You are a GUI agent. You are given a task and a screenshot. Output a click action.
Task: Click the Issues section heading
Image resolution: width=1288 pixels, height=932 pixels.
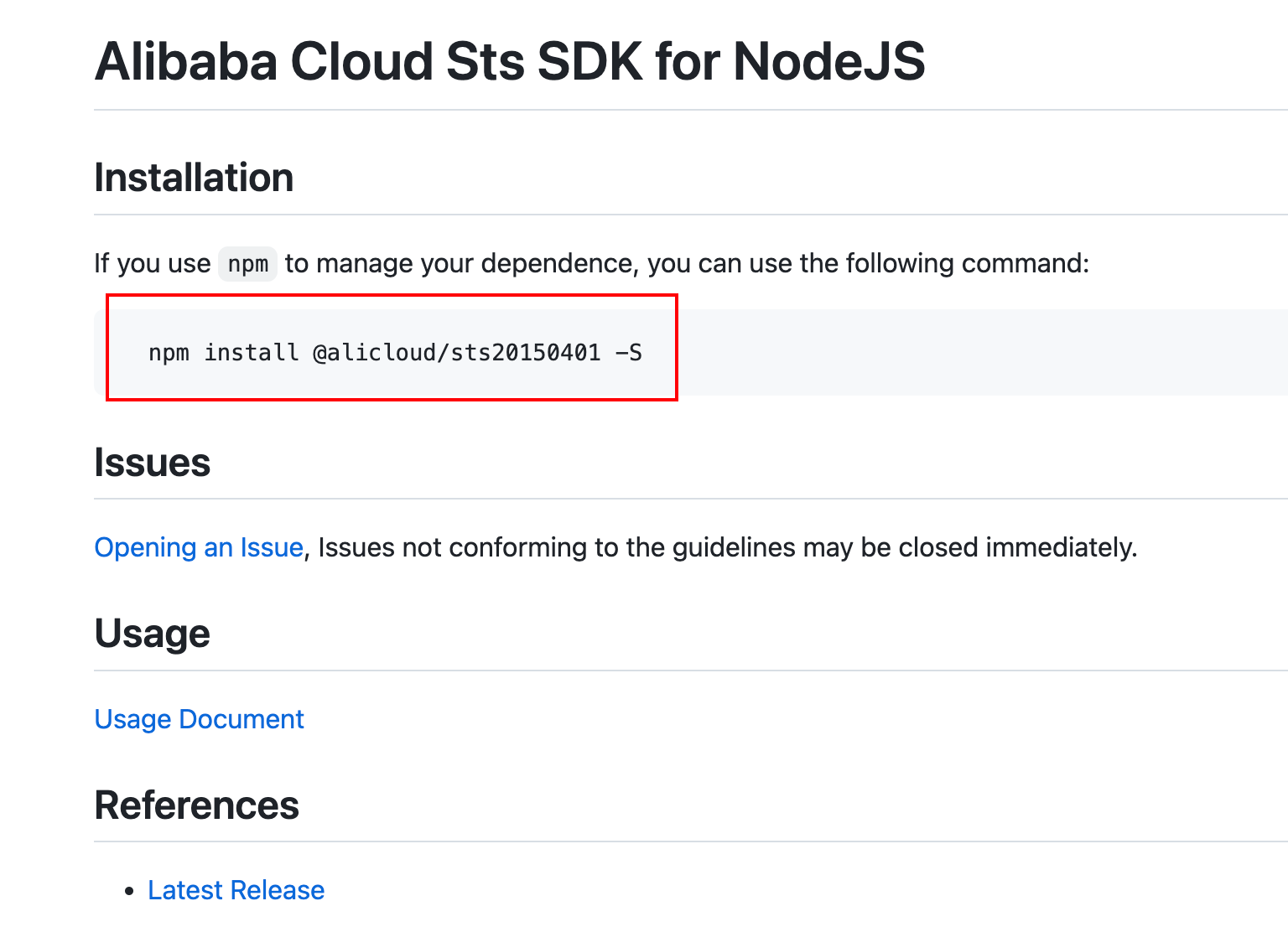point(152,463)
